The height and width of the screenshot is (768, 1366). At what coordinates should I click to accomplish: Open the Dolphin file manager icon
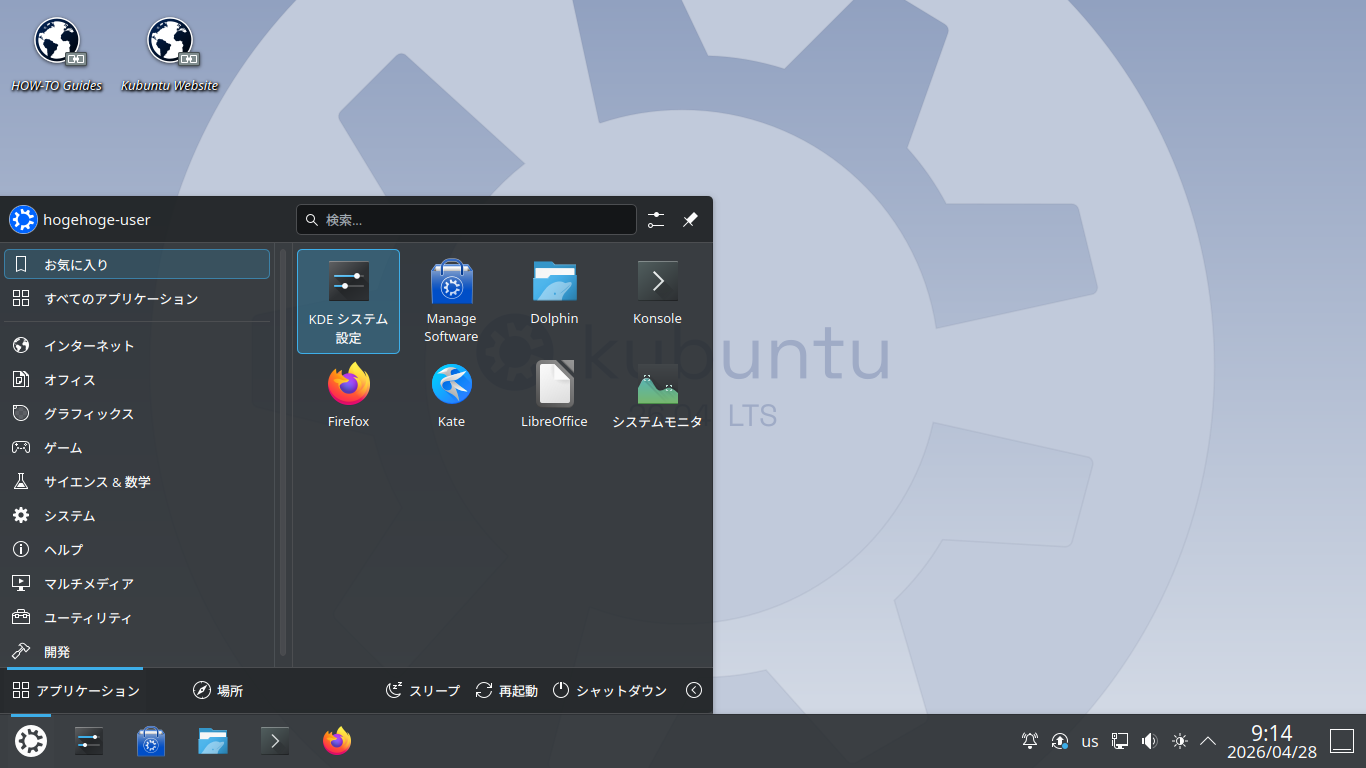pyautogui.click(x=554, y=290)
